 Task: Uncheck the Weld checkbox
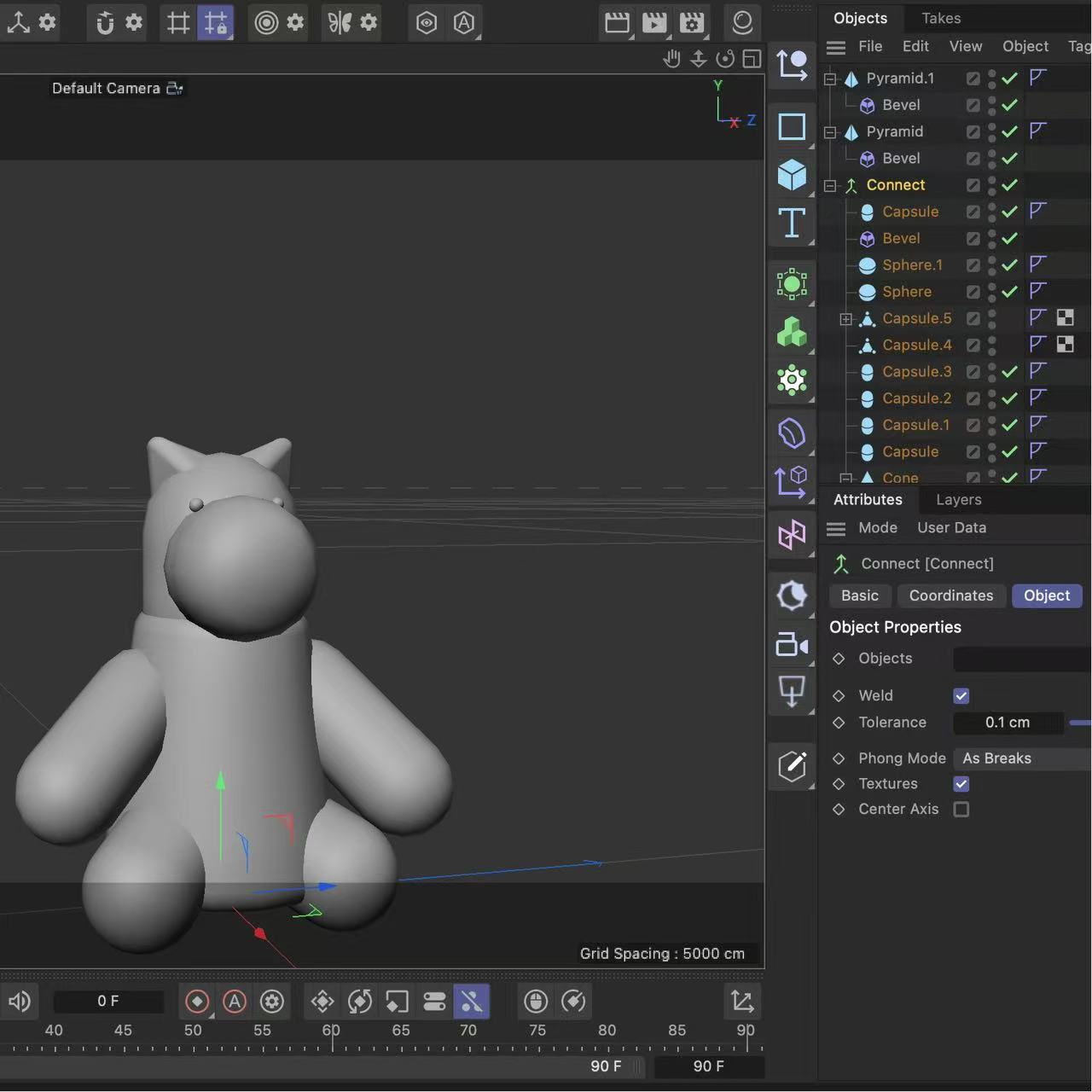pos(961,695)
